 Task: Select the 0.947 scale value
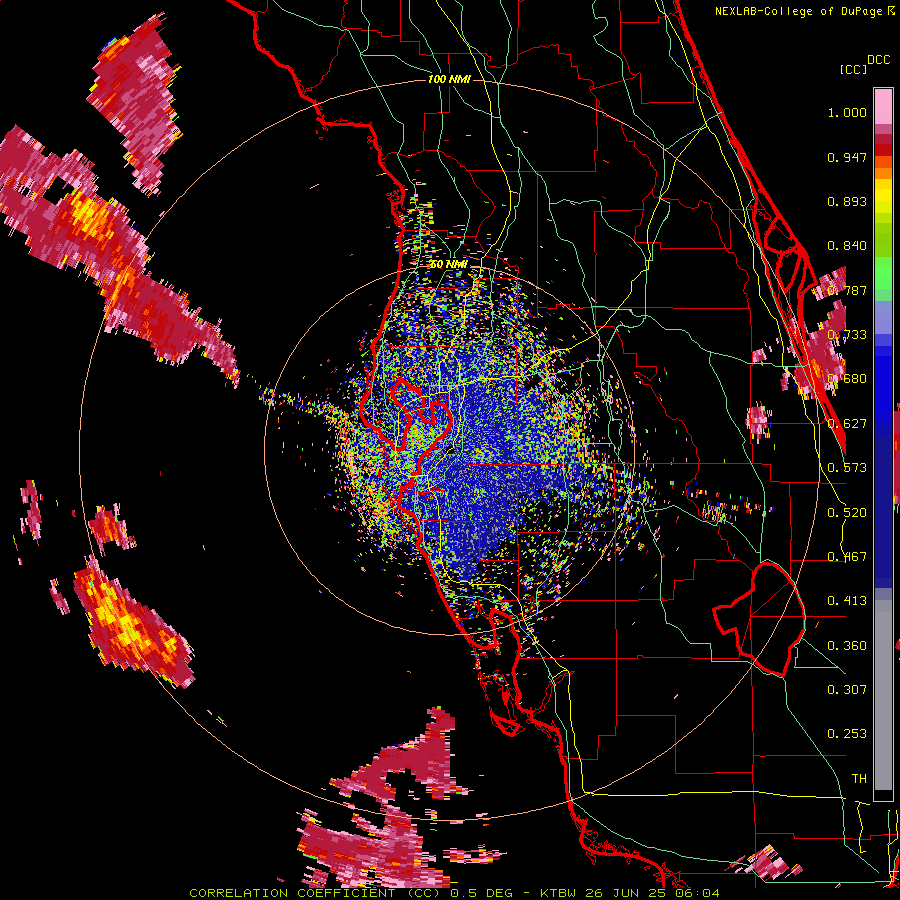click(847, 157)
